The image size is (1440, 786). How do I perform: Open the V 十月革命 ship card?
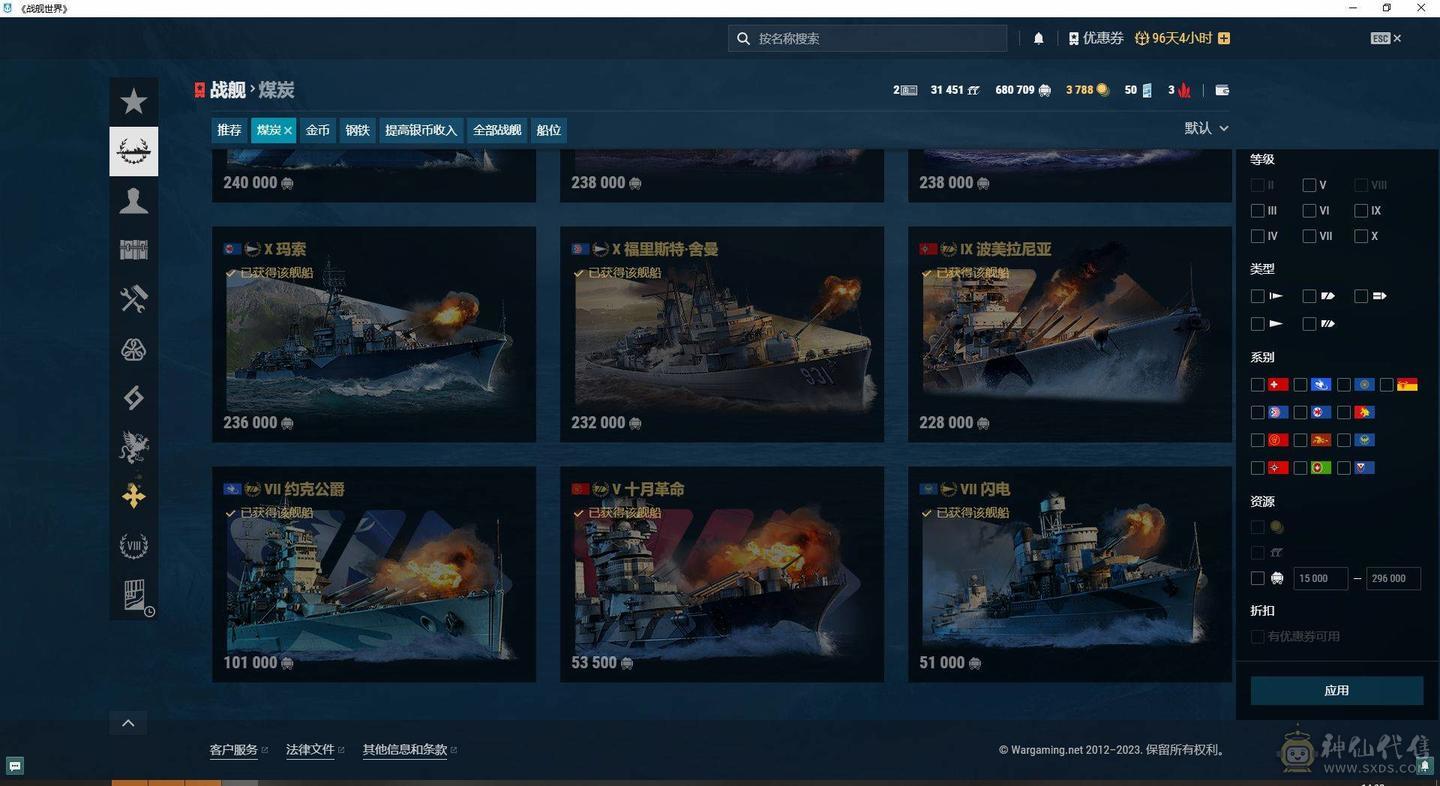[722, 574]
